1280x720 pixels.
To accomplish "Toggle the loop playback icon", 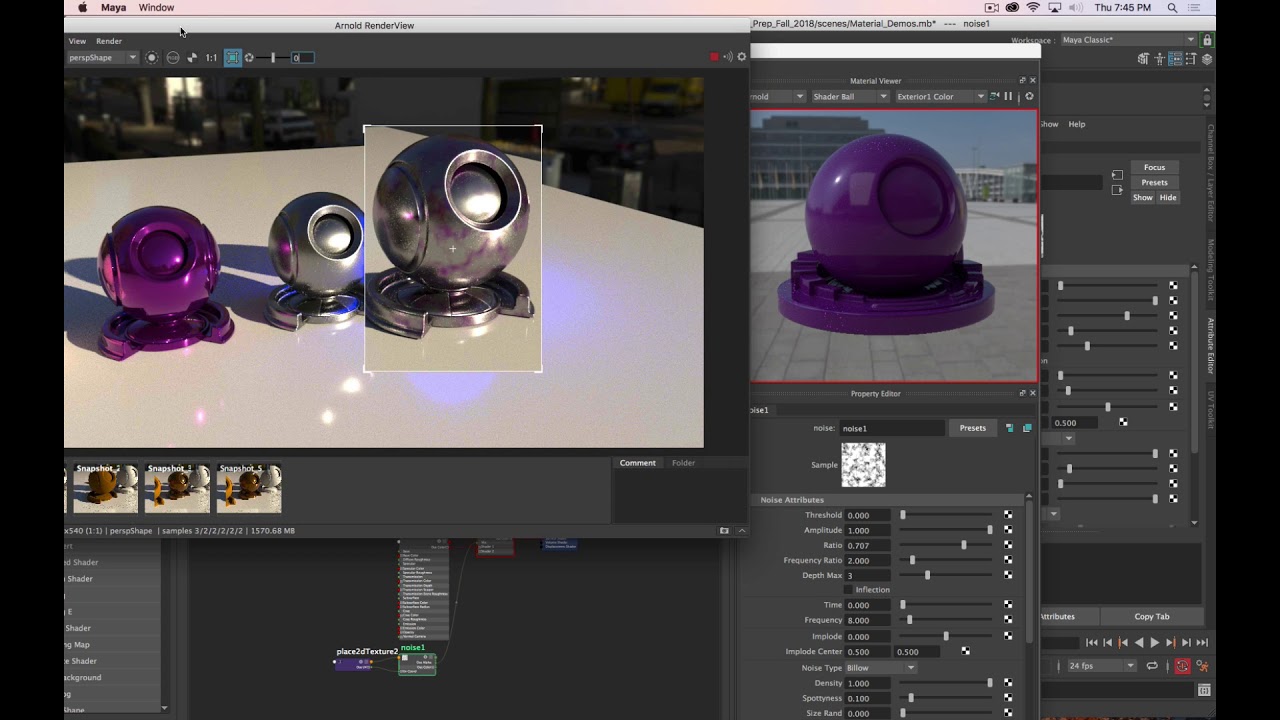I will 1152,666.
